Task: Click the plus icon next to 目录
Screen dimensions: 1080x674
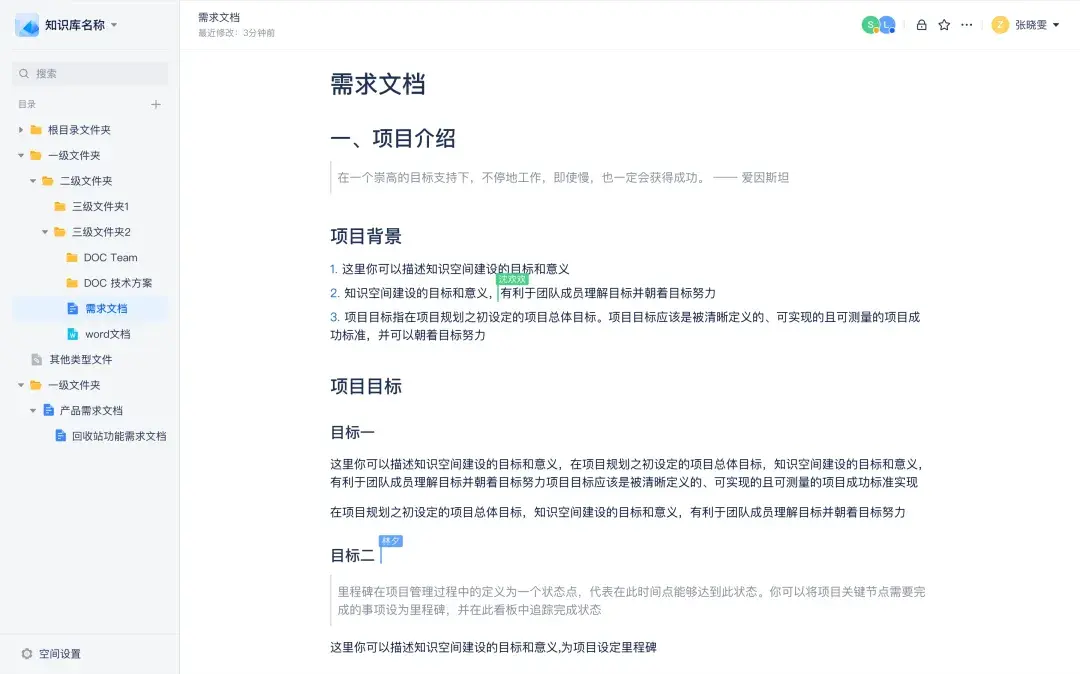Action: click(155, 104)
